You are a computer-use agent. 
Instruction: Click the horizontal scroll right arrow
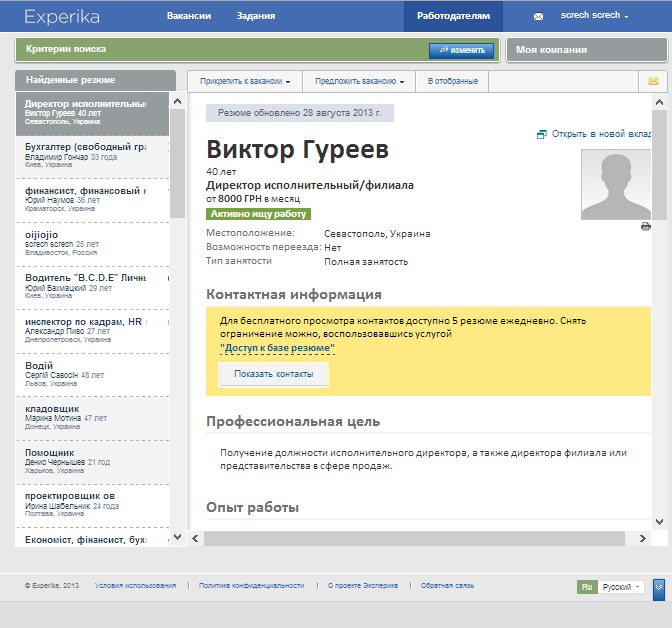(642, 538)
